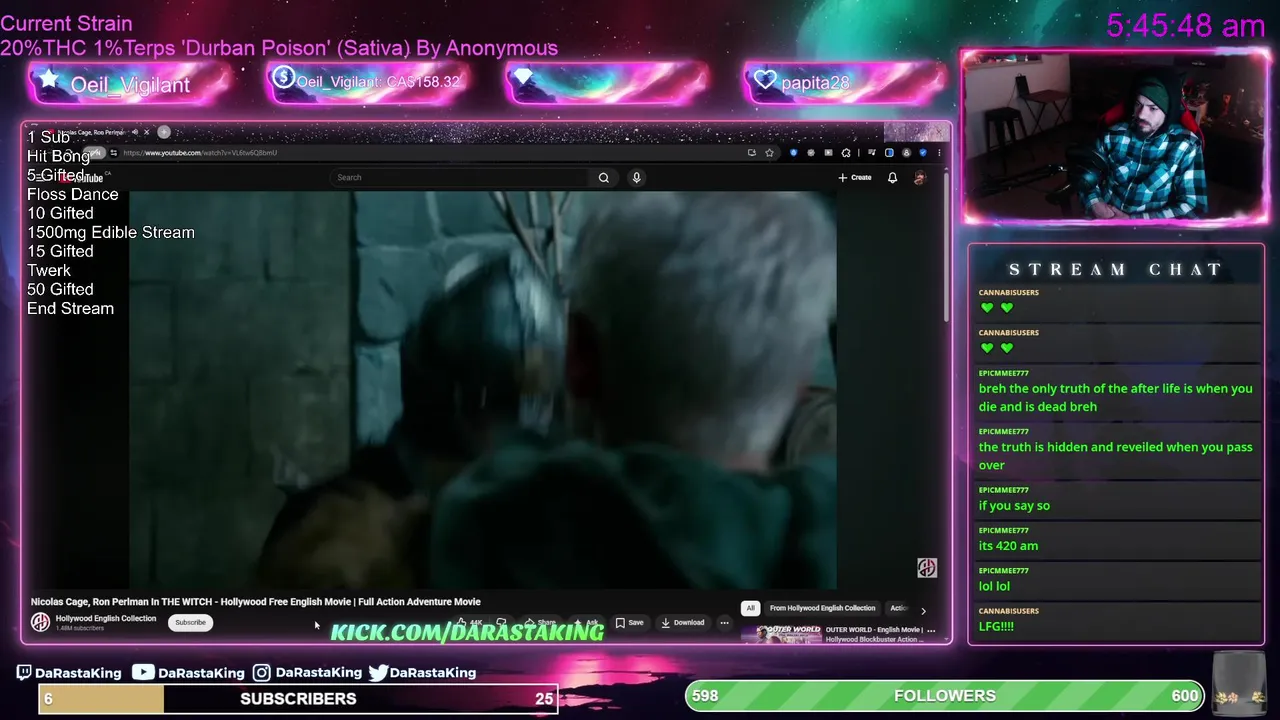
Task: Open a new browser tab
Action: pyautogui.click(x=164, y=132)
